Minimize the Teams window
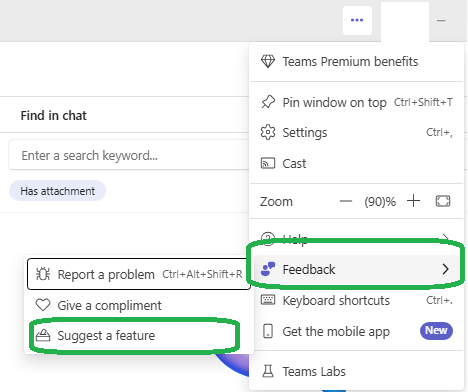 coord(441,21)
